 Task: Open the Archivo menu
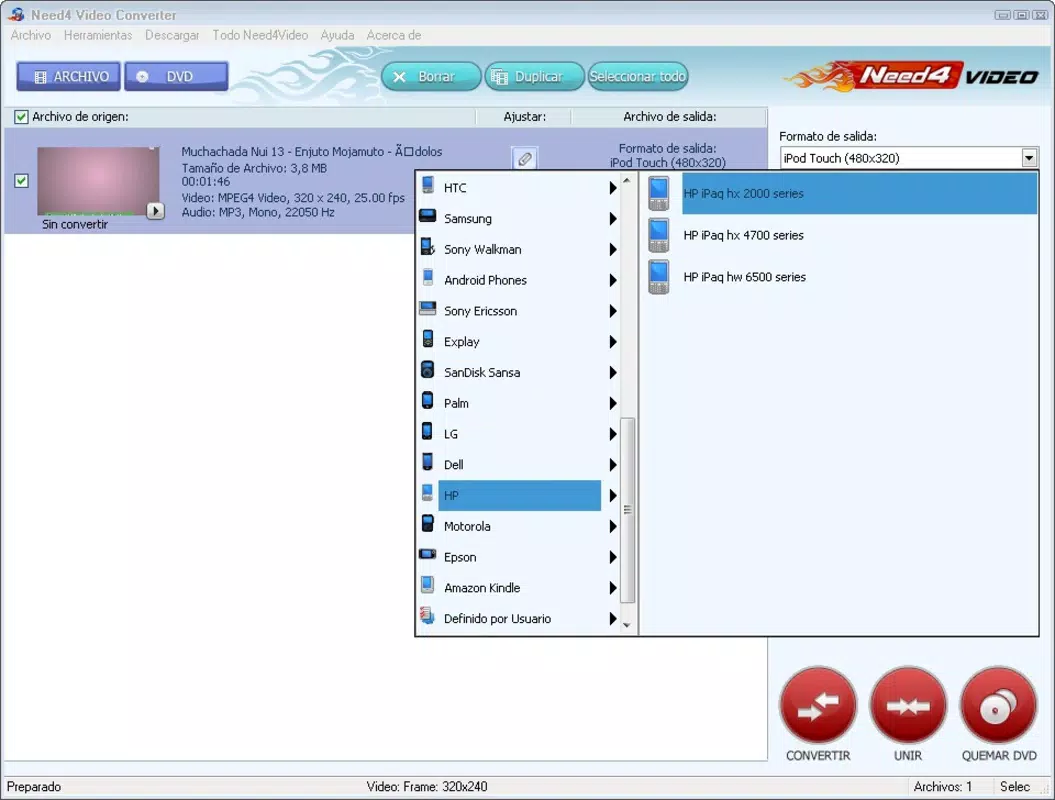pos(30,35)
